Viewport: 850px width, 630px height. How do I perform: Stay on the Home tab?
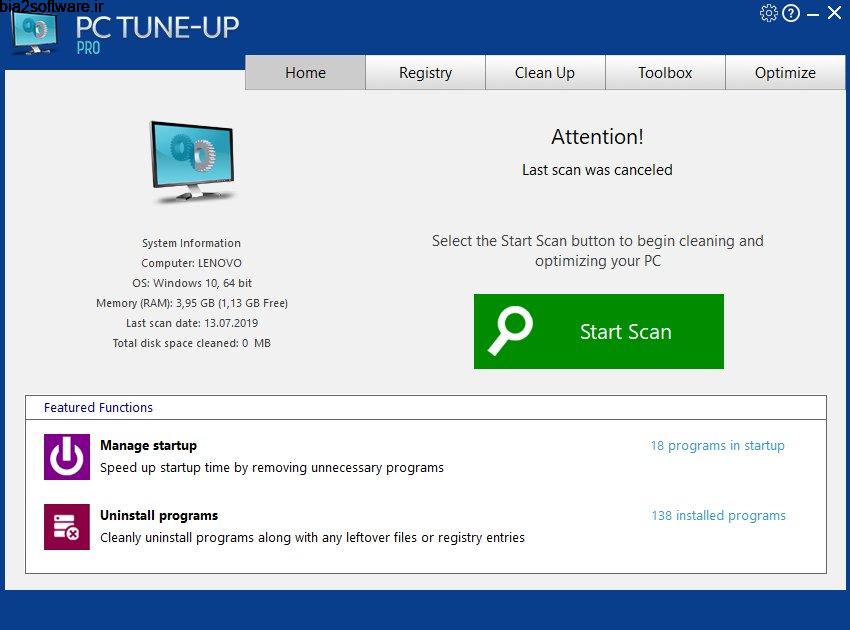point(305,72)
